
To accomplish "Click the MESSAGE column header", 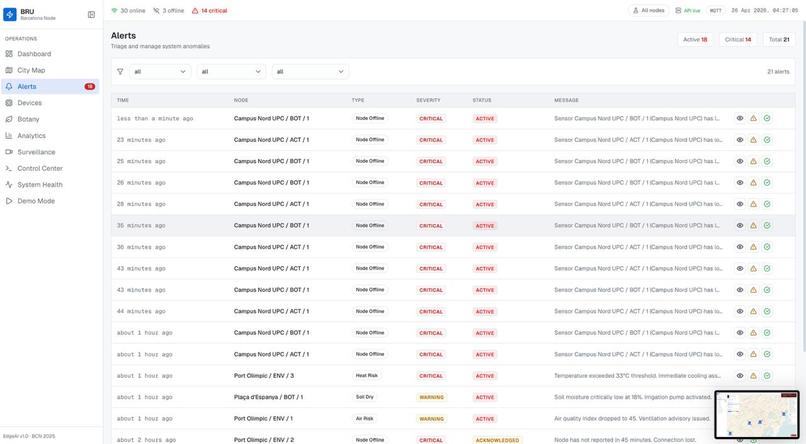I will (566, 100).
